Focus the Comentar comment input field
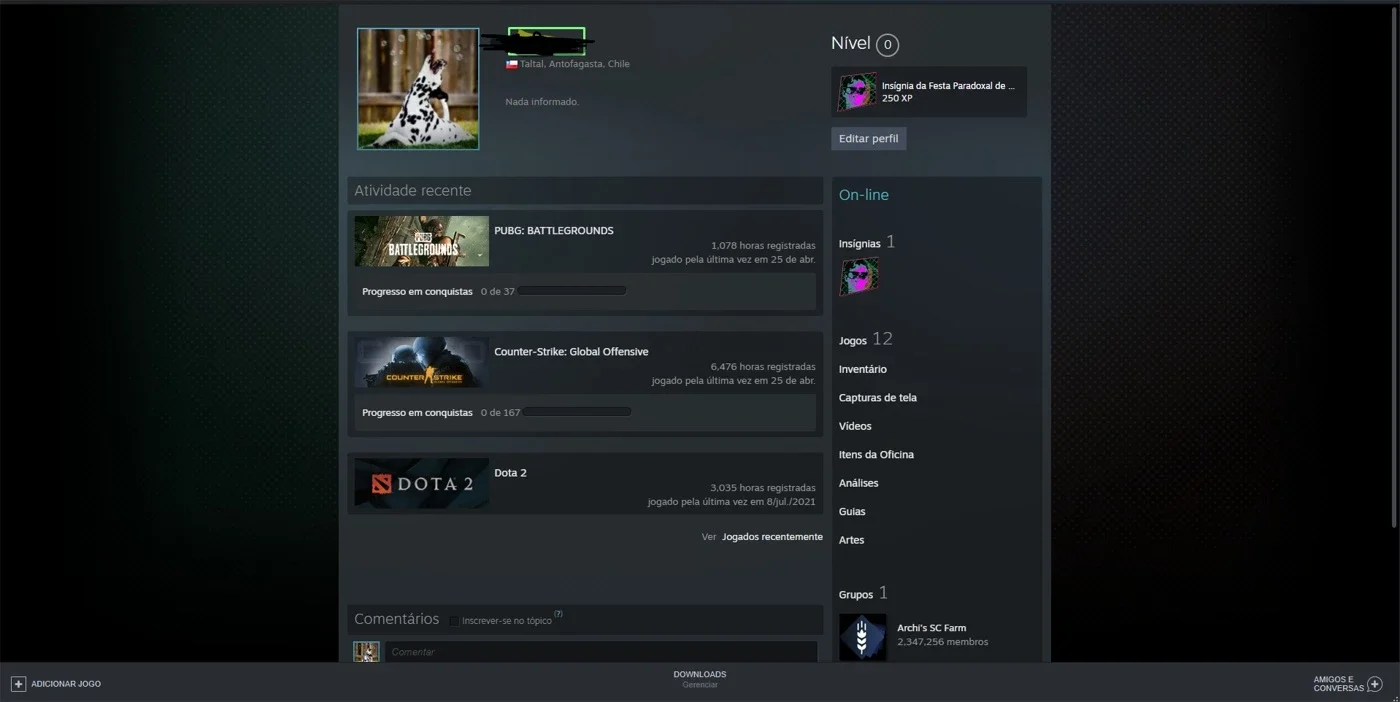Viewport: 1400px width, 702px height. coord(601,652)
